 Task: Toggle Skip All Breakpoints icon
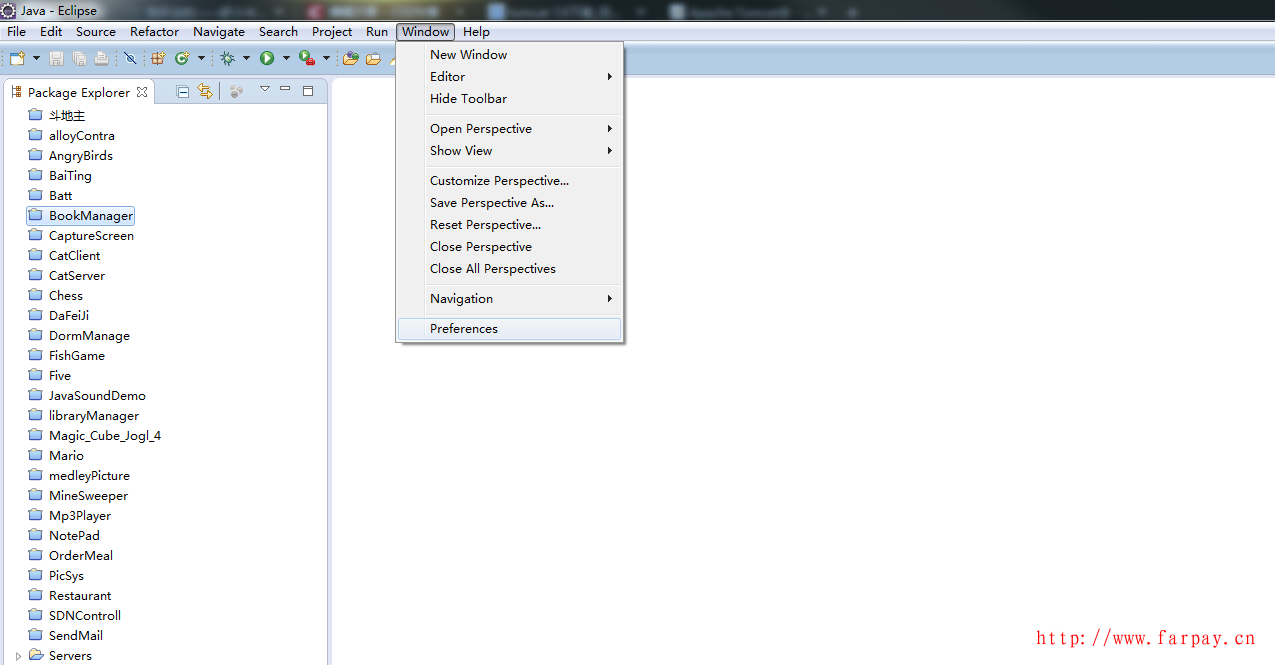(x=130, y=59)
